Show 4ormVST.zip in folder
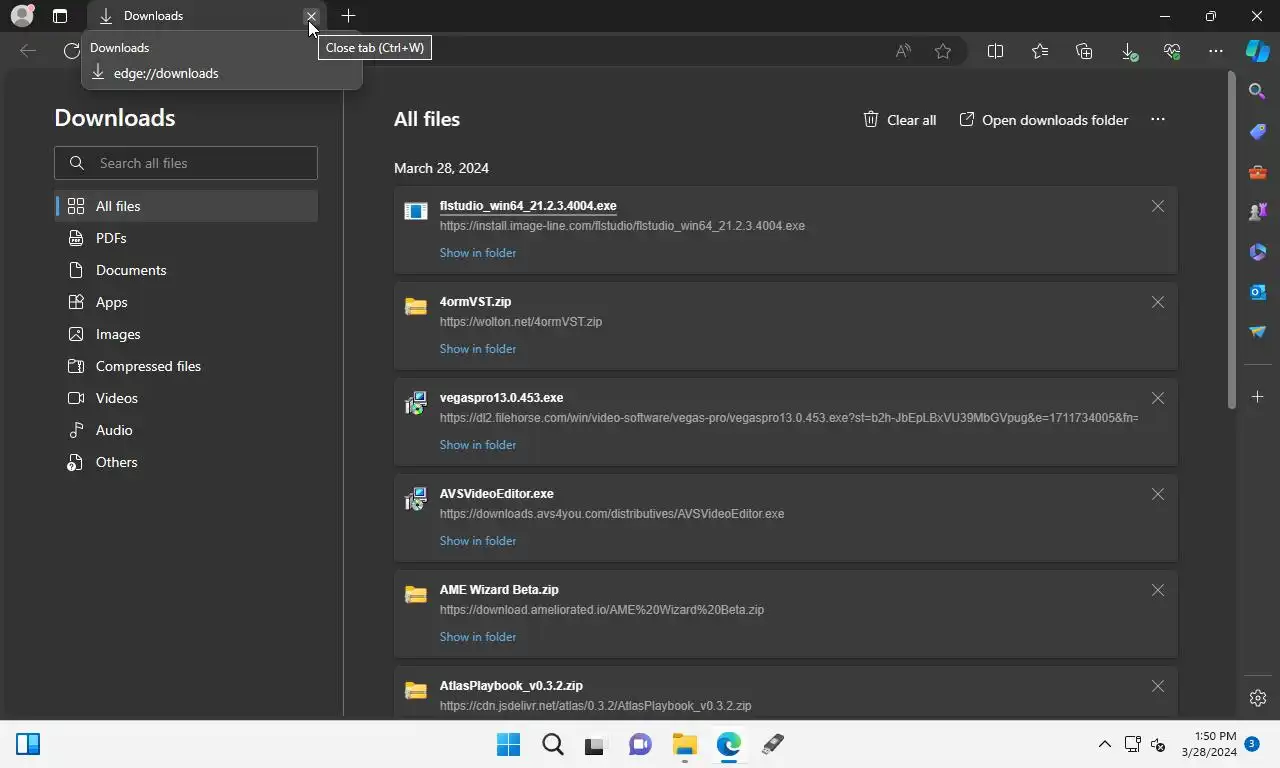Viewport: 1280px width, 768px height. [478, 349]
